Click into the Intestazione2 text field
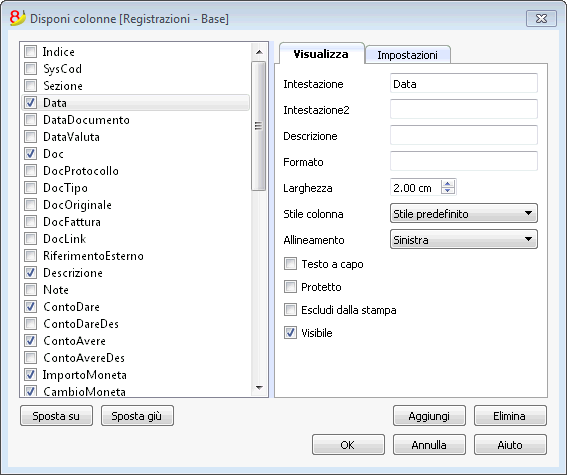 (x=464, y=109)
